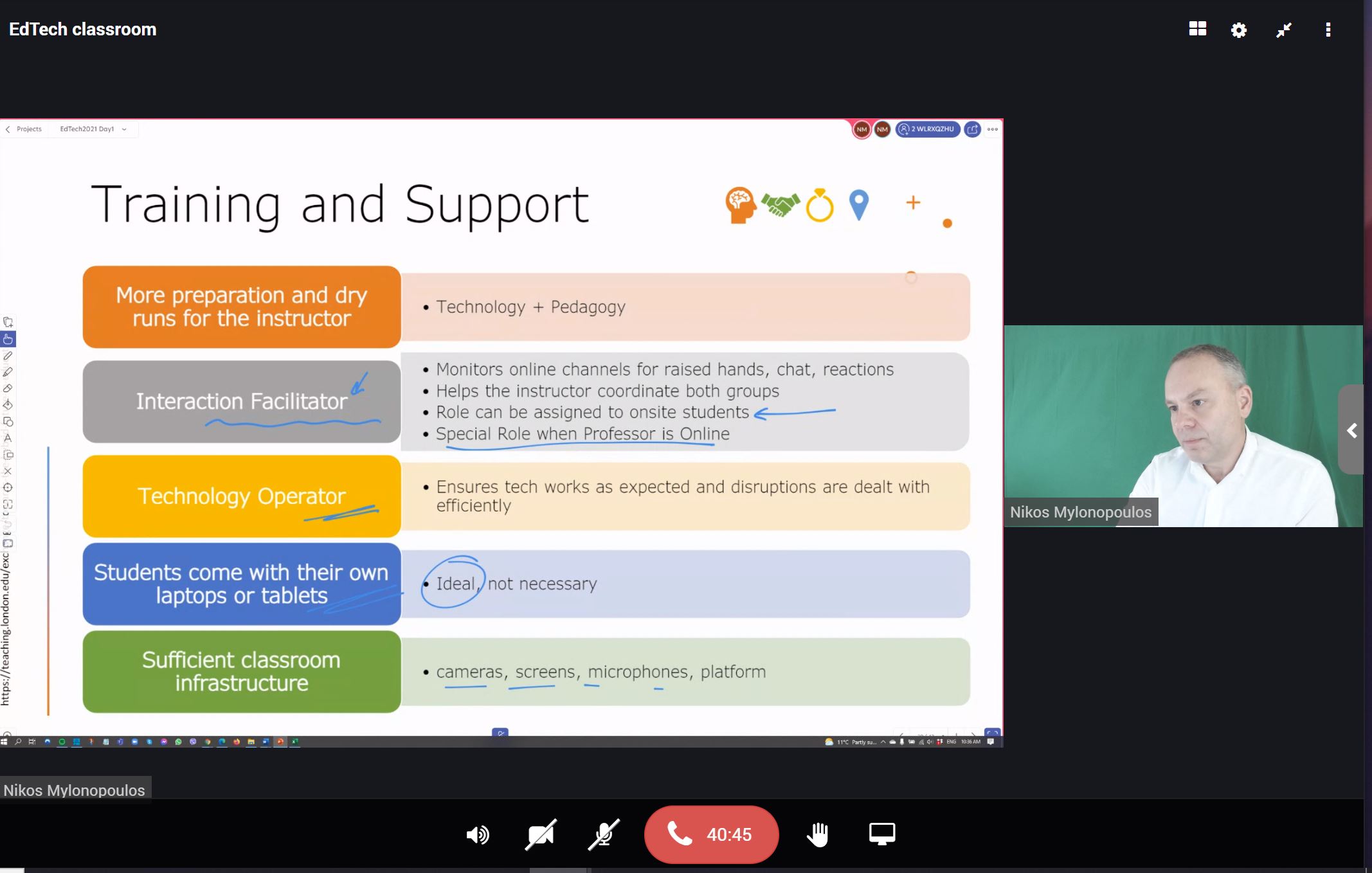Select the text tool
Screen dimensions: 1372x873
coord(8,438)
